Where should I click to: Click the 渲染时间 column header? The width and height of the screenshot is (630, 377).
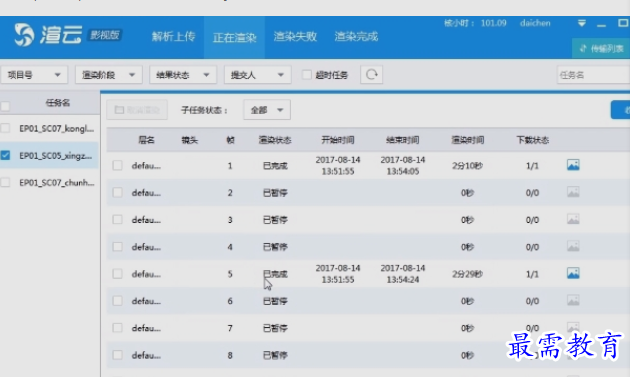(x=467, y=140)
